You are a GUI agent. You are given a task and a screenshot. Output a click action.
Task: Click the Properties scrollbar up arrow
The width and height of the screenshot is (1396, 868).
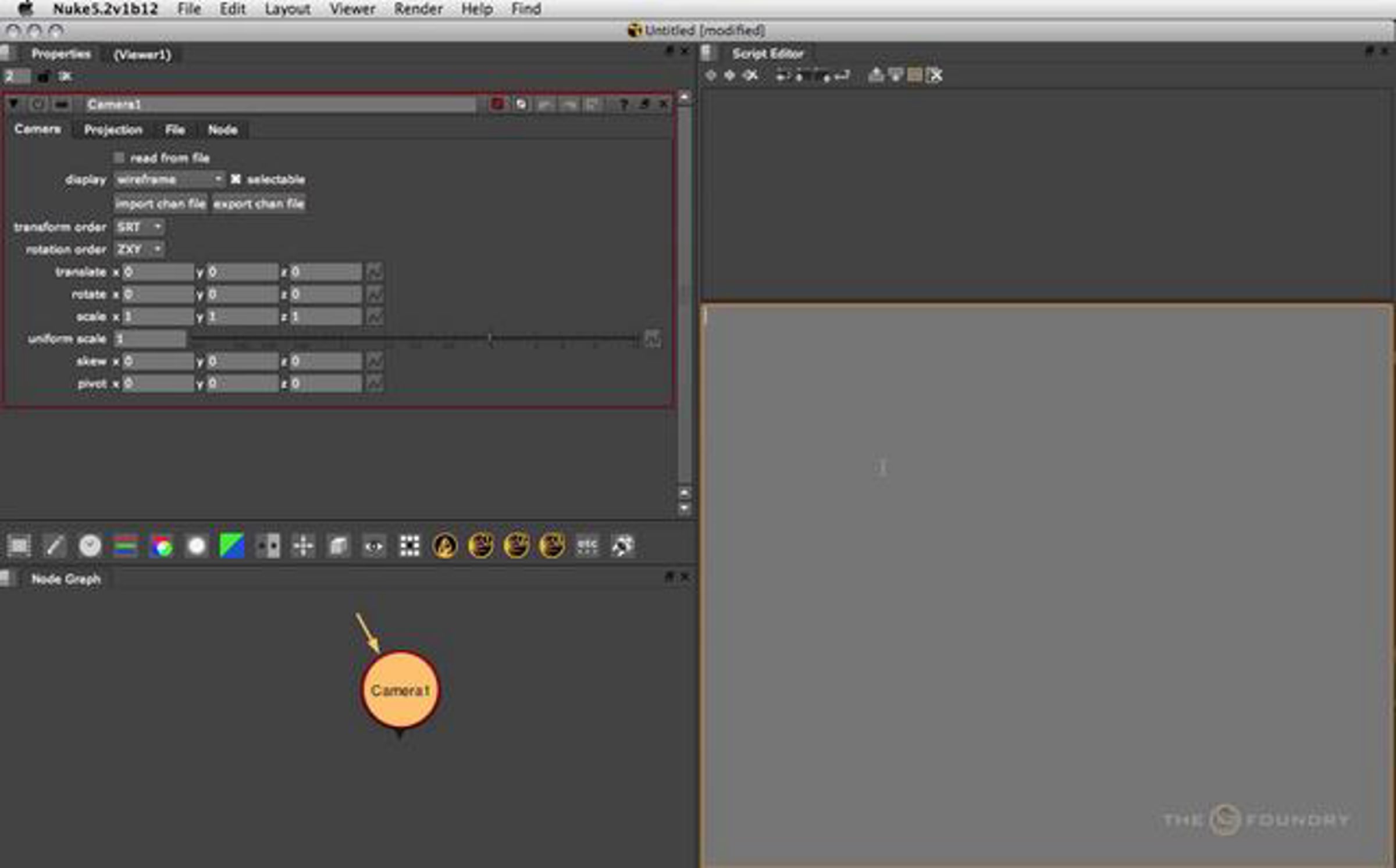[x=685, y=98]
